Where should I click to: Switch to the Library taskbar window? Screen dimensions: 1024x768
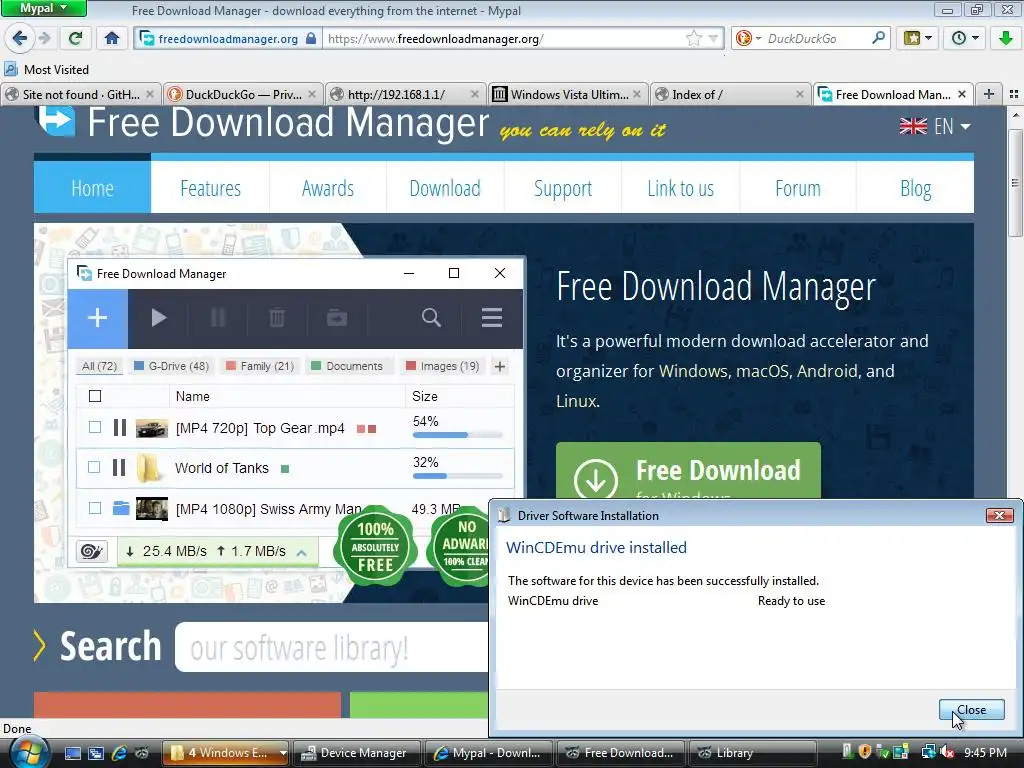point(753,753)
